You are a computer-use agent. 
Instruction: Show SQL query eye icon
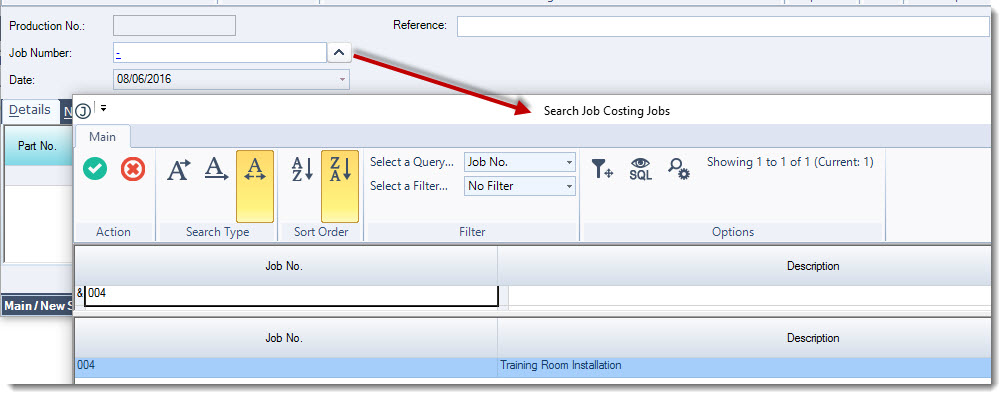(640, 169)
